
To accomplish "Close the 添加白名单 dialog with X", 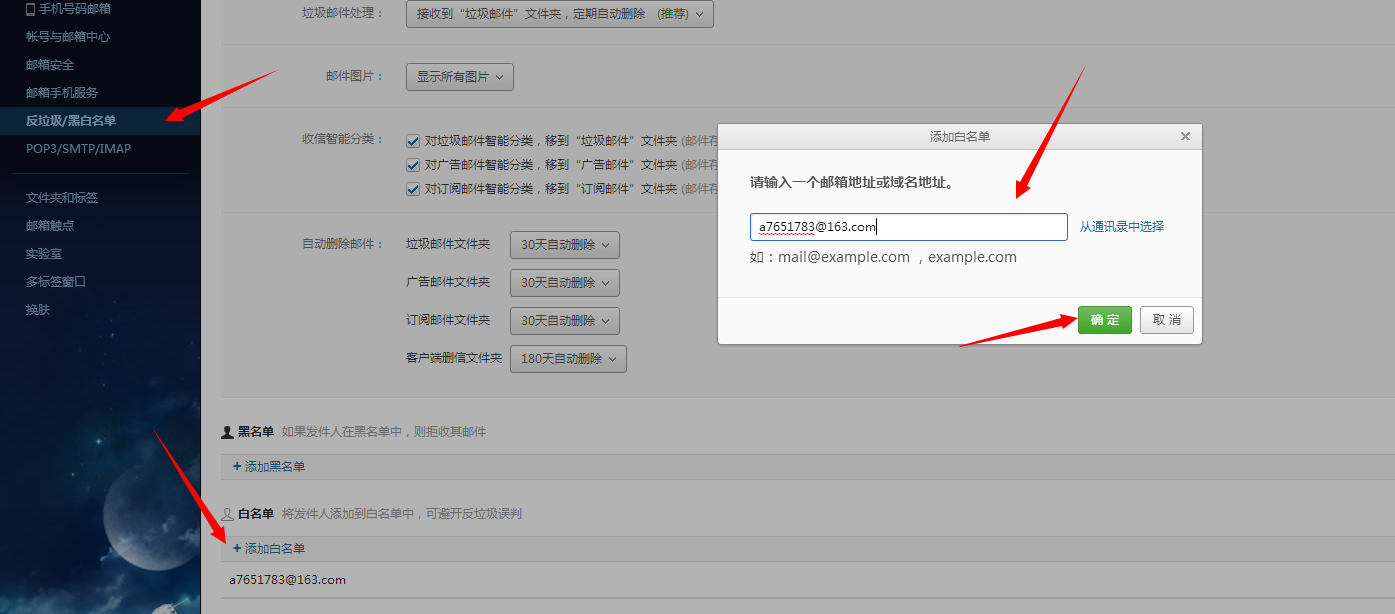I will pyautogui.click(x=1185, y=137).
